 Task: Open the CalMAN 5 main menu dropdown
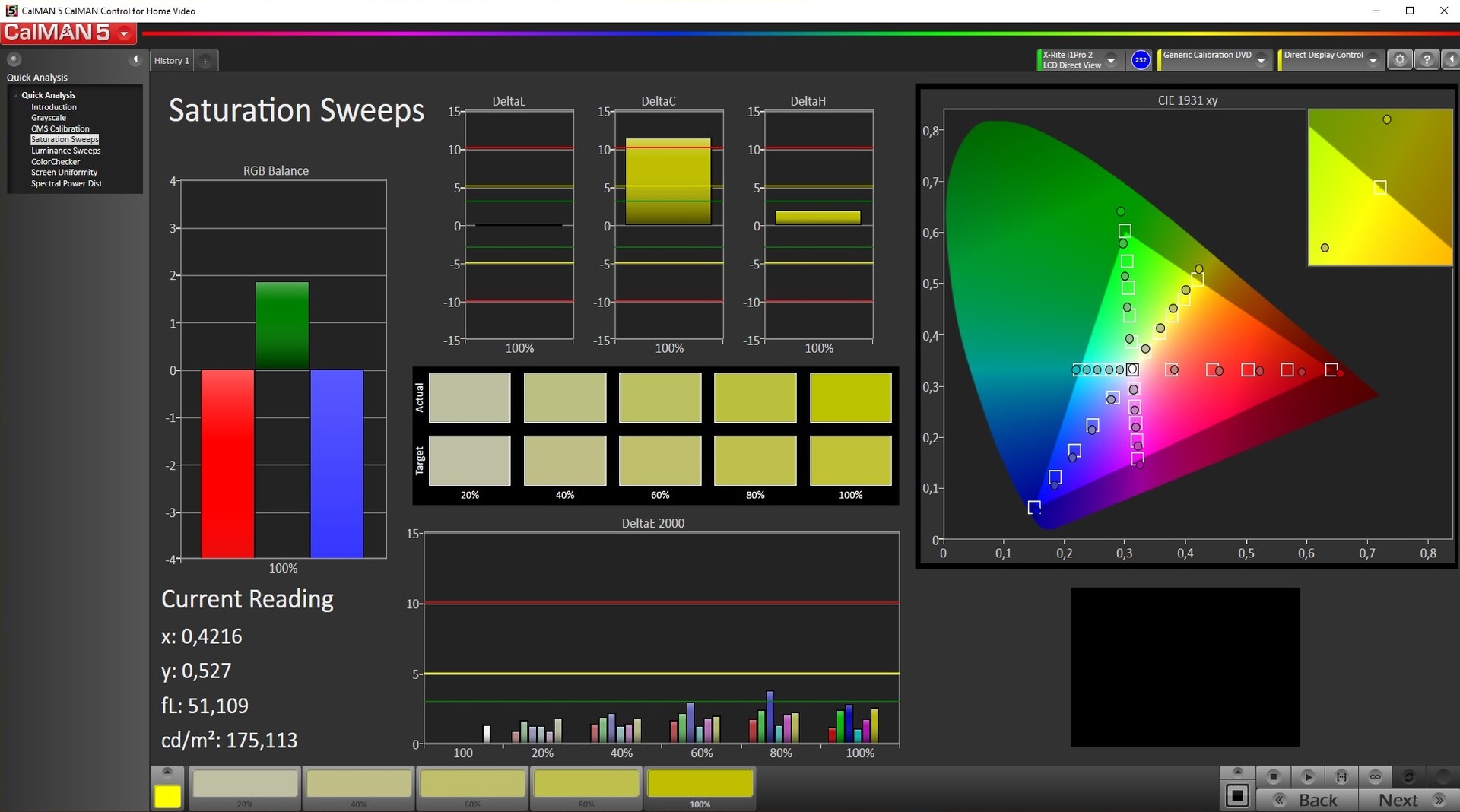pos(124,33)
